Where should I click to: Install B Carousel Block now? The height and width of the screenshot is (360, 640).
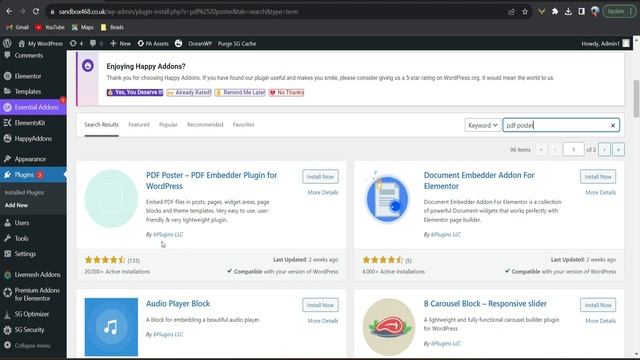598,305
